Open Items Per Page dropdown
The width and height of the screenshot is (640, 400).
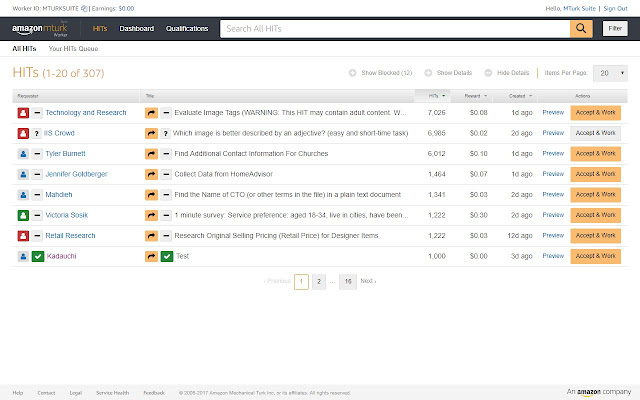pyautogui.click(x=610, y=73)
